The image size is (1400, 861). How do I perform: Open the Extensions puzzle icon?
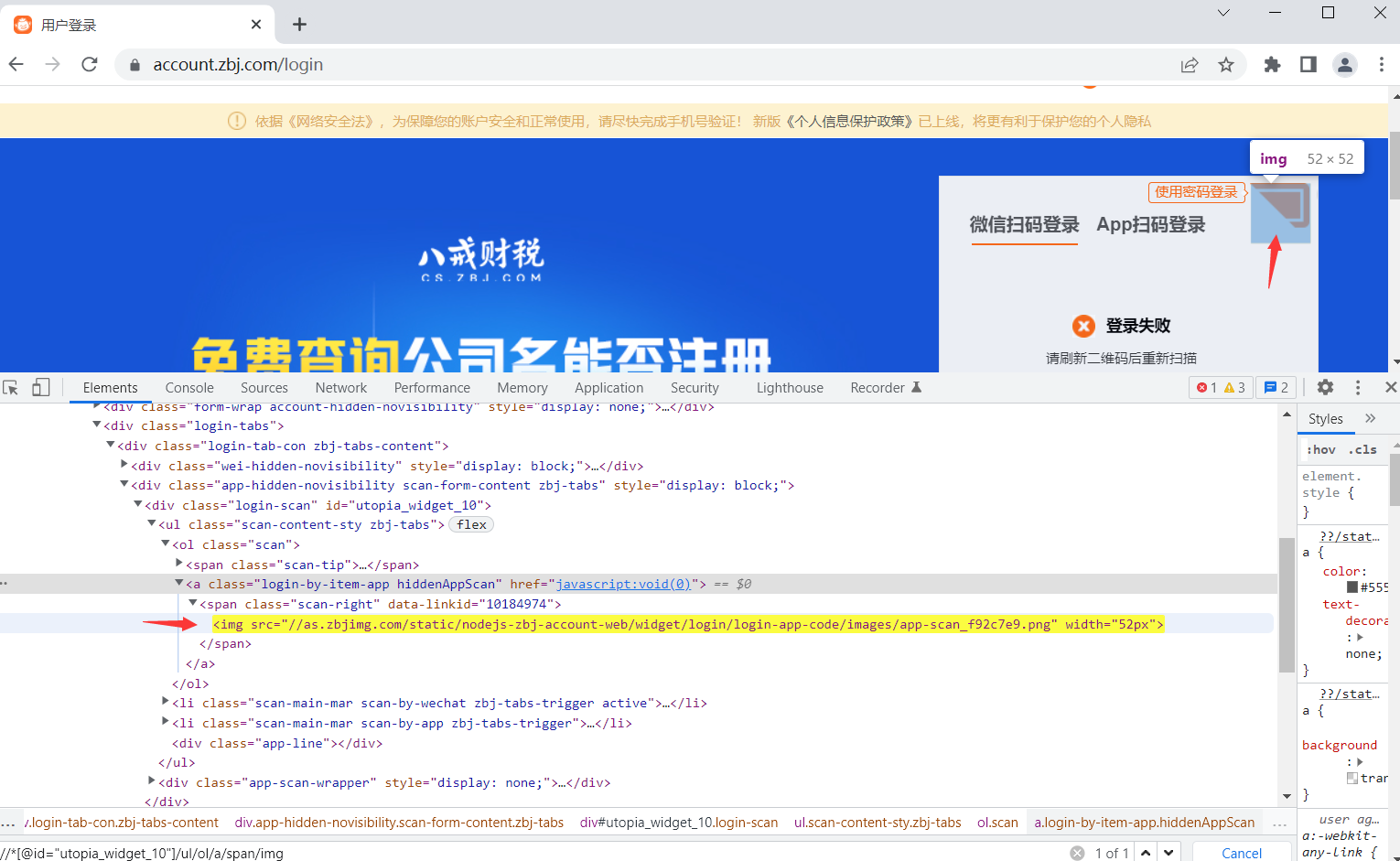[x=1272, y=64]
